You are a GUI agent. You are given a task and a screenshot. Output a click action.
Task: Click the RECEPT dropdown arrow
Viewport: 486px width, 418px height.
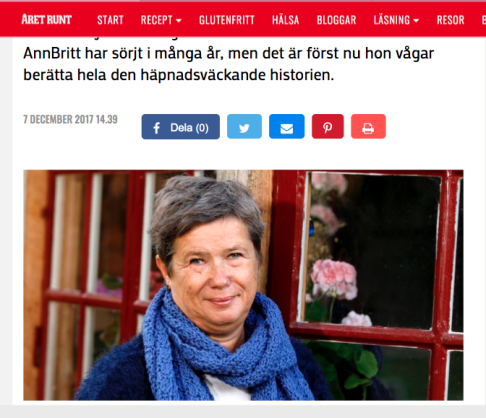coord(179,21)
